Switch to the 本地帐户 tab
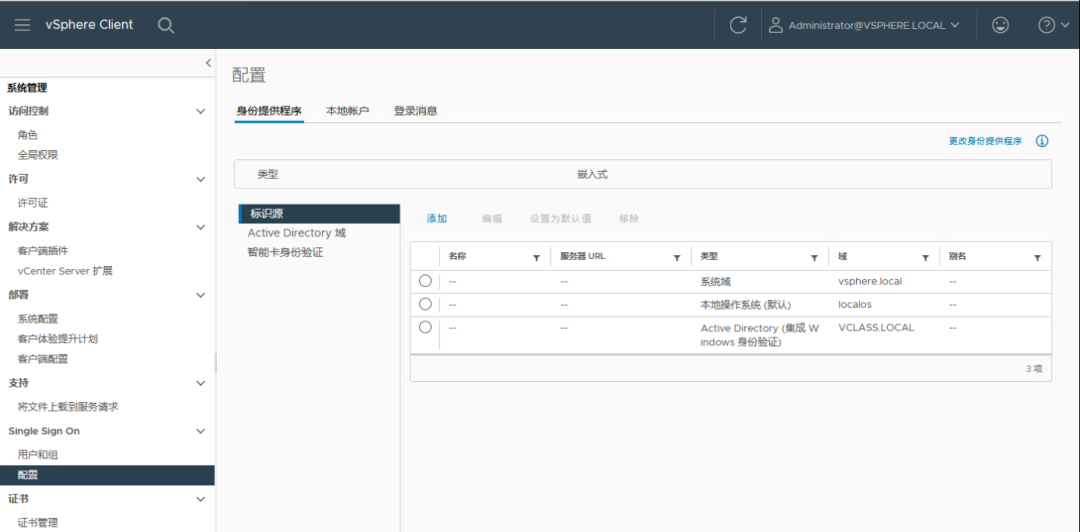The width and height of the screenshot is (1080, 532). [x=348, y=111]
